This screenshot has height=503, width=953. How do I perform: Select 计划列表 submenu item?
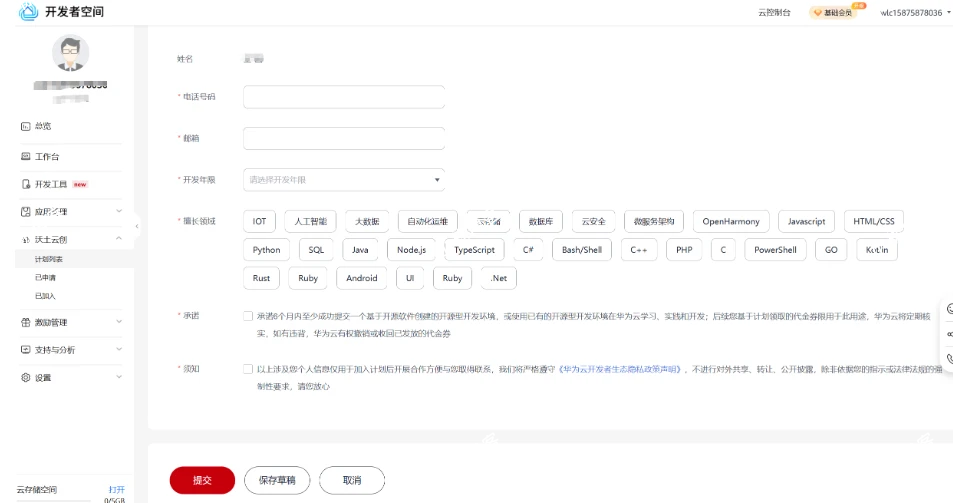click(49, 259)
